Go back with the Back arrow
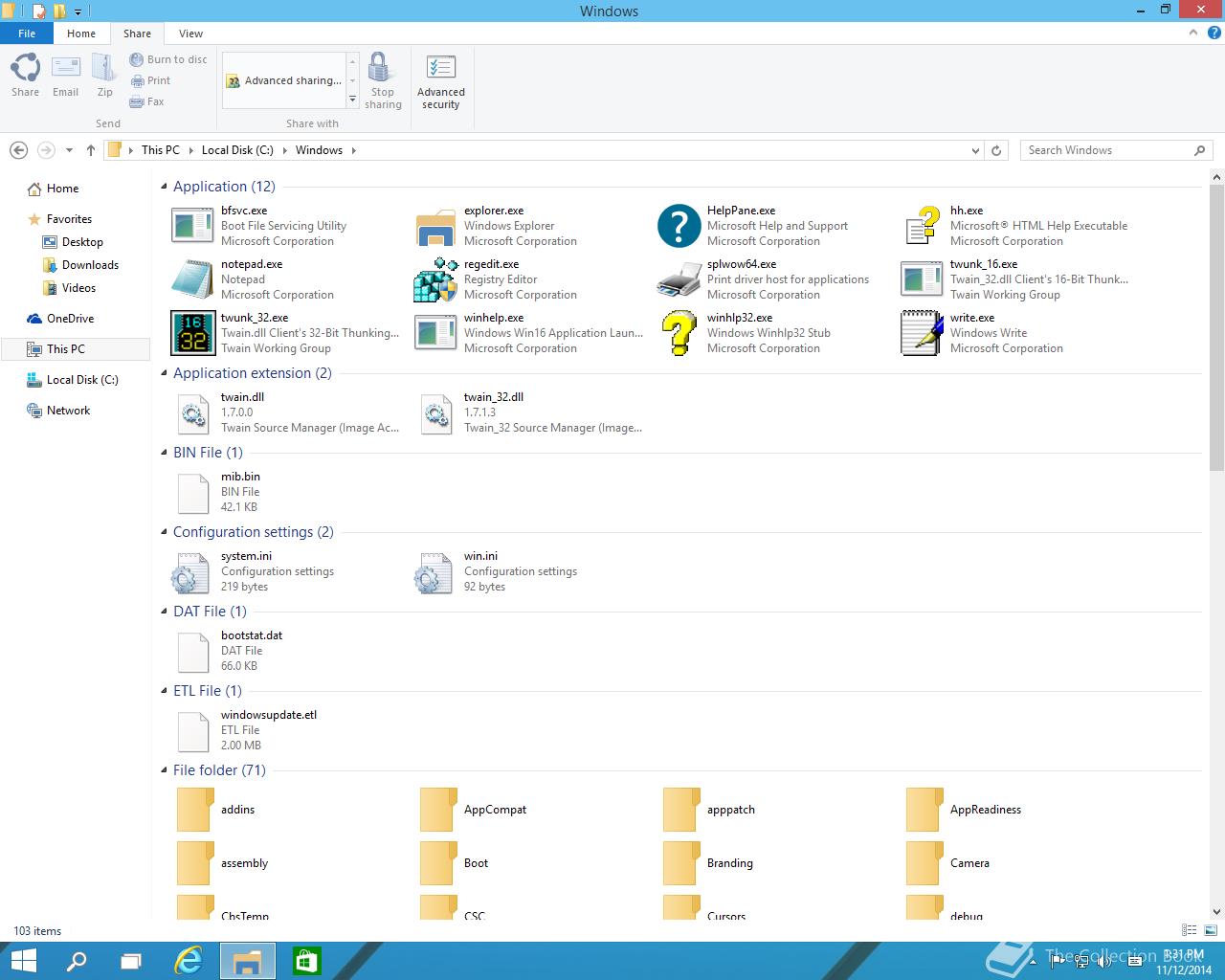This screenshot has height=980, width=1225. [x=18, y=150]
